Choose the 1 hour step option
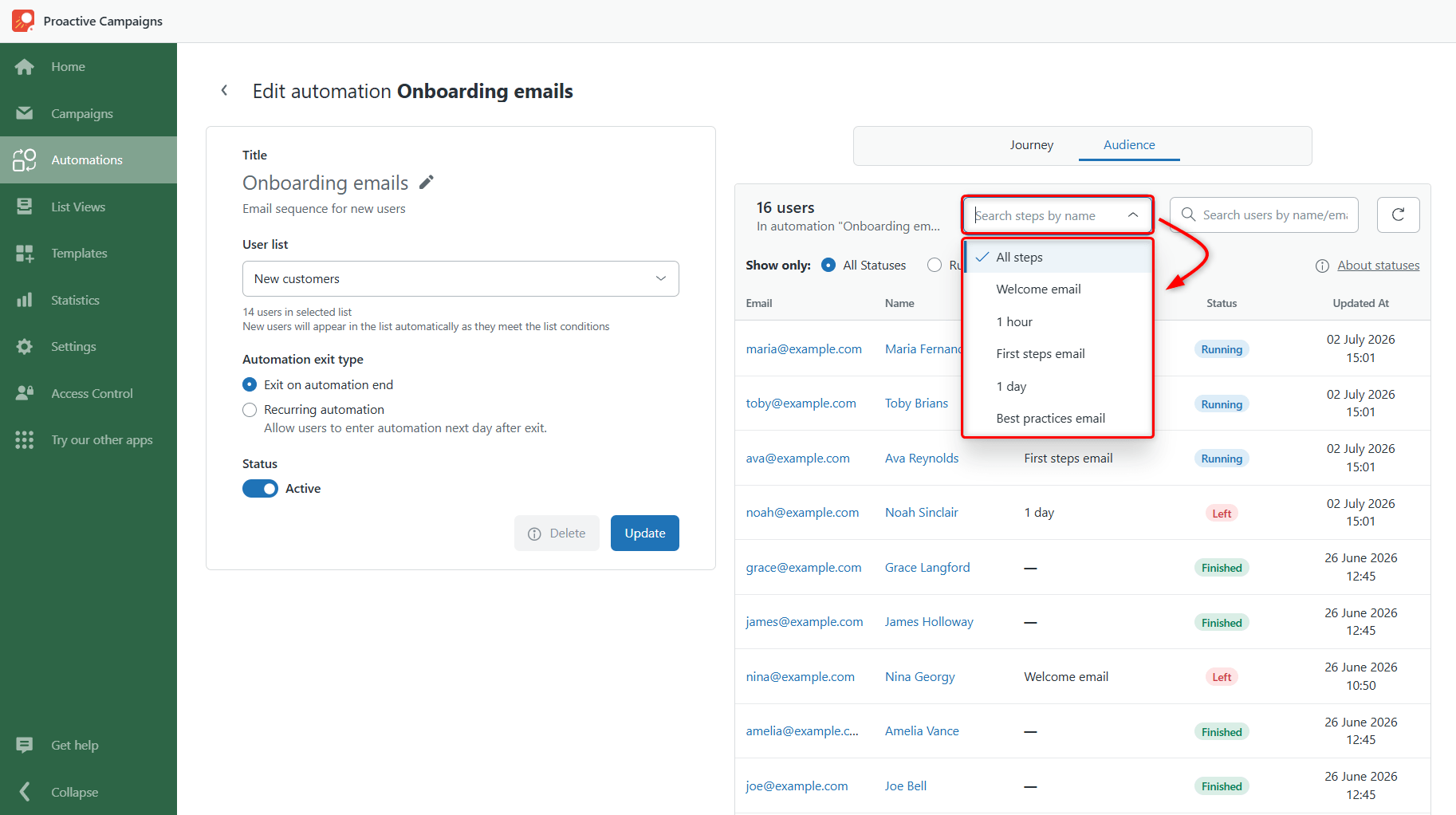This screenshot has width=1456, height=815. click(1058, 322)
